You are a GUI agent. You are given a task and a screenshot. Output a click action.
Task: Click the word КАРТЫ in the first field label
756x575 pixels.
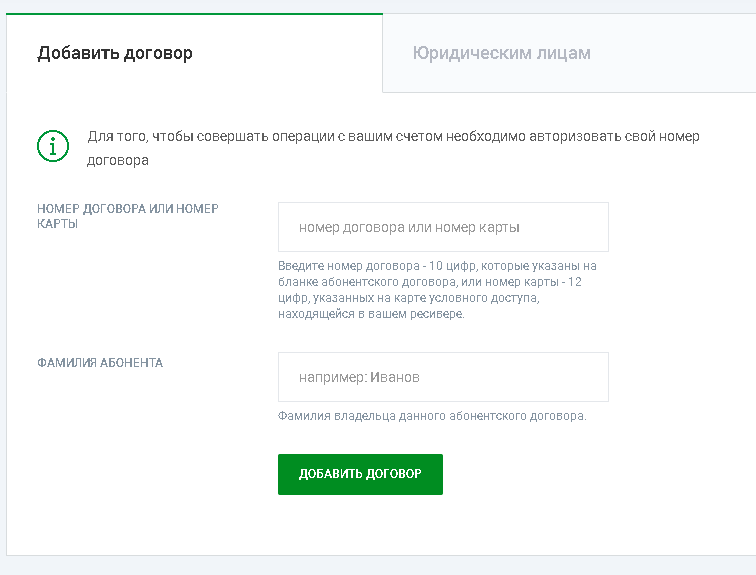click(x=57, y=224)
